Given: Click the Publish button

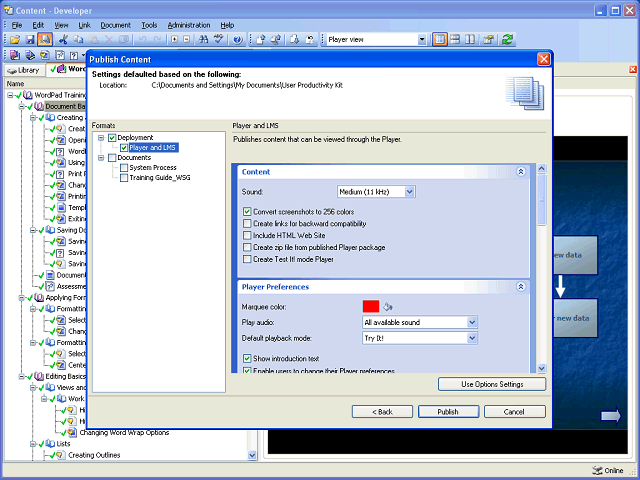Looking at the screenshot, I should coord(448,412).
